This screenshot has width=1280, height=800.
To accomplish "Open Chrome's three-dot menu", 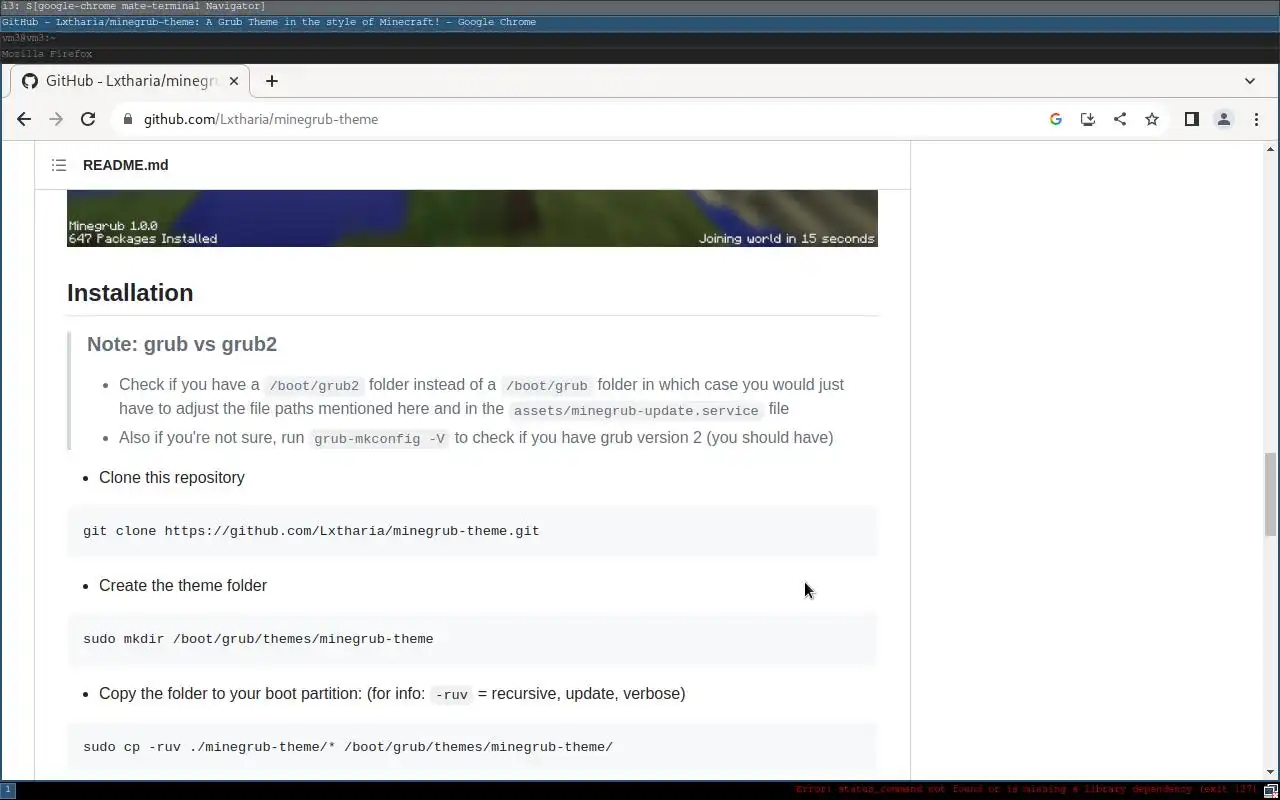I will pyautogui.click(x=1256, y=119).
